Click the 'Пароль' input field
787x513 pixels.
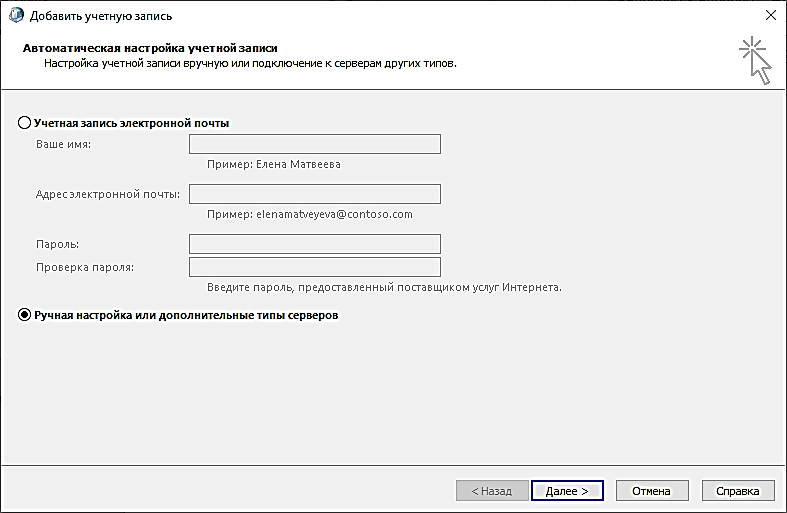pos(315,244)
